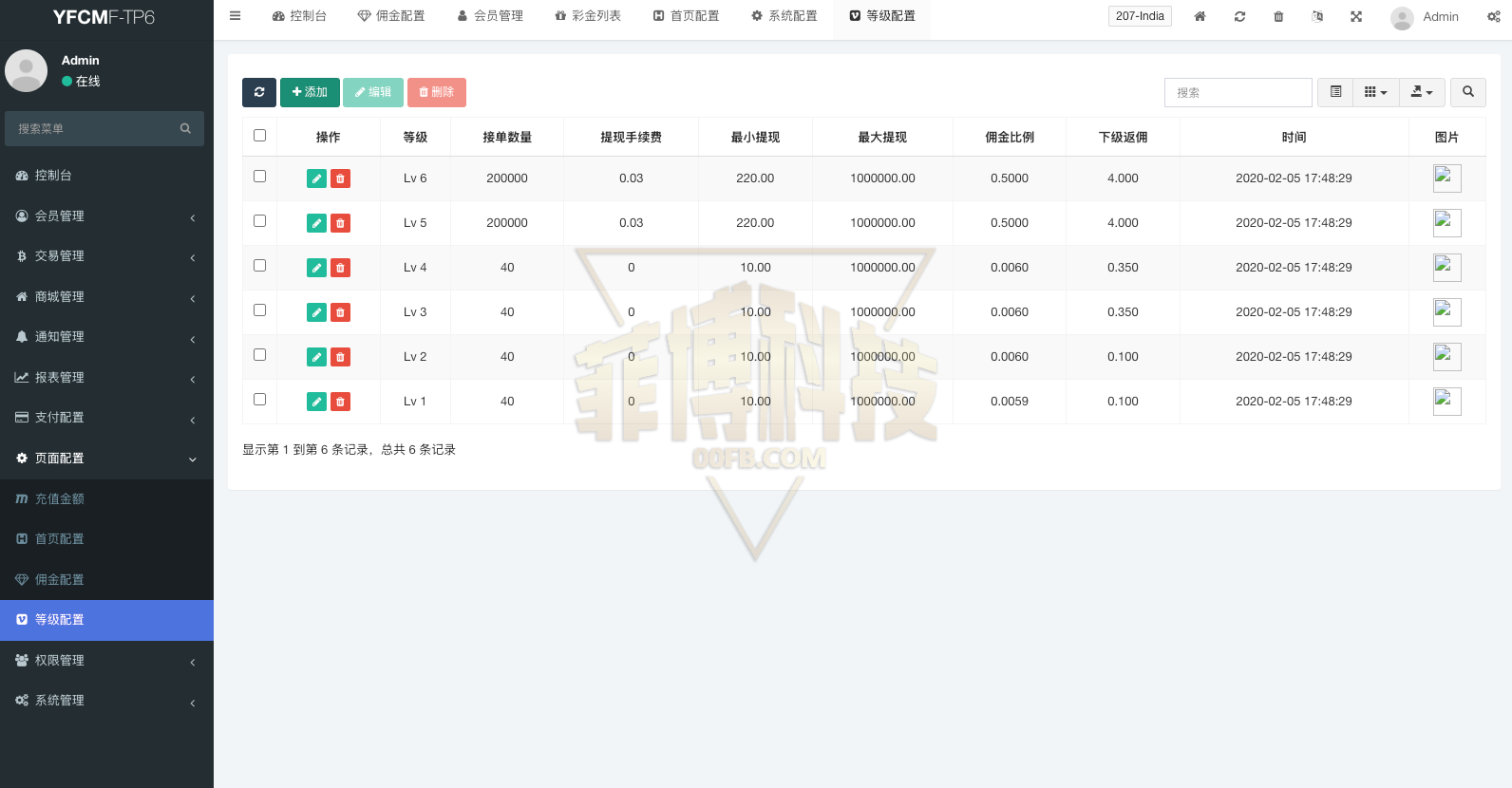Viewport: 1512px width, 788px height.
Task: Check the checkbox for the Lv 2 row
Action: (x=259, y=355)
